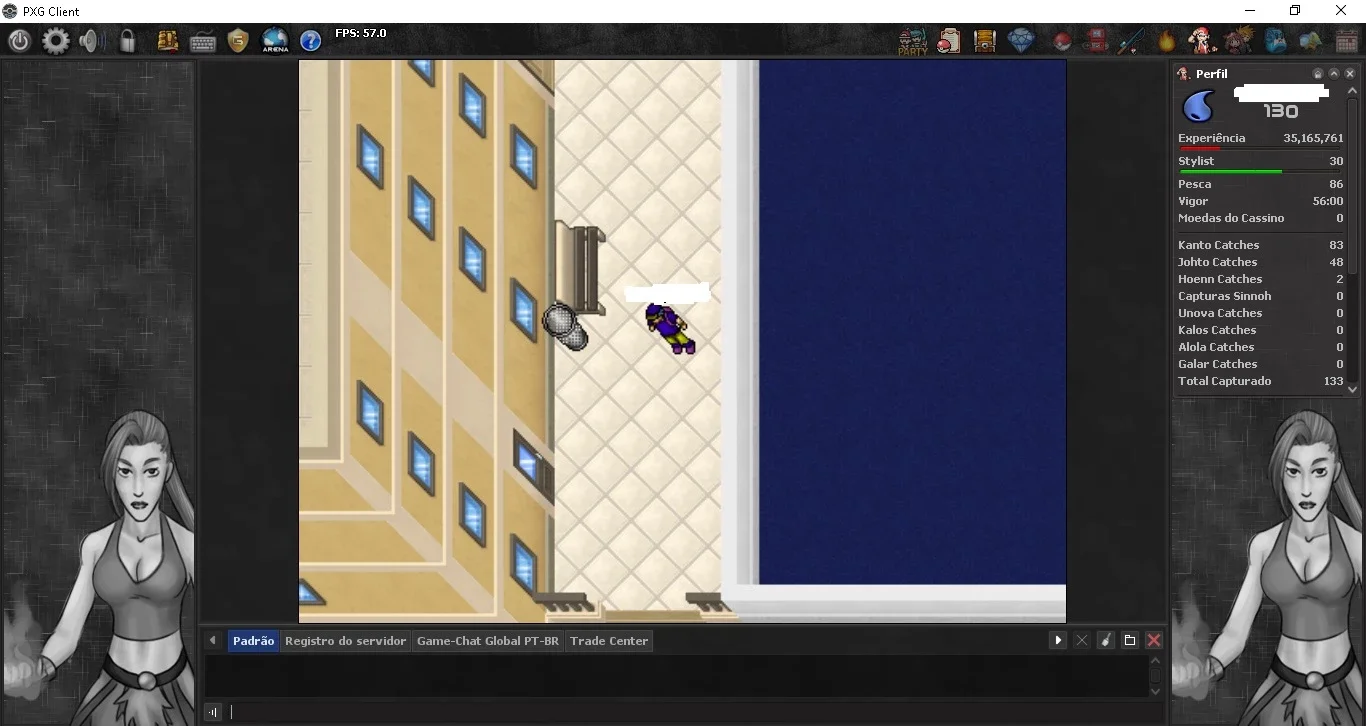This screenshot has height=726, width=1366.
Task: Click the red Pokeball icon
Action: pos(1062,42)
